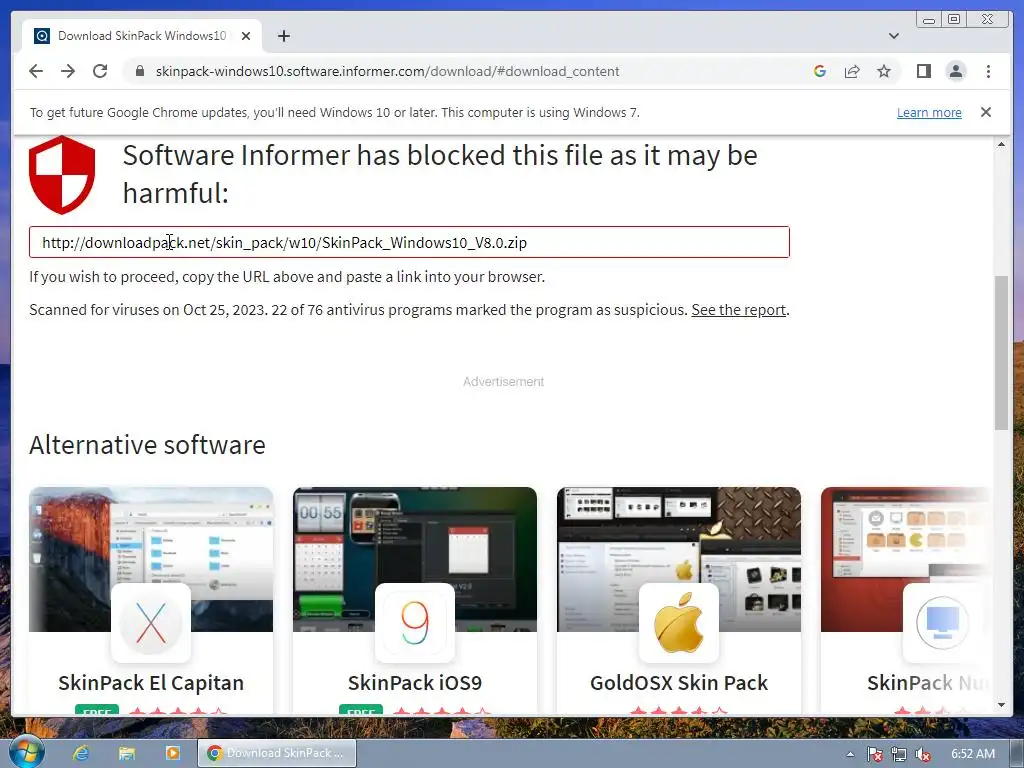The height and width of the screenshot is (768, 1024).
Task: Go forward to the next page
Action: tap(68, 71)
